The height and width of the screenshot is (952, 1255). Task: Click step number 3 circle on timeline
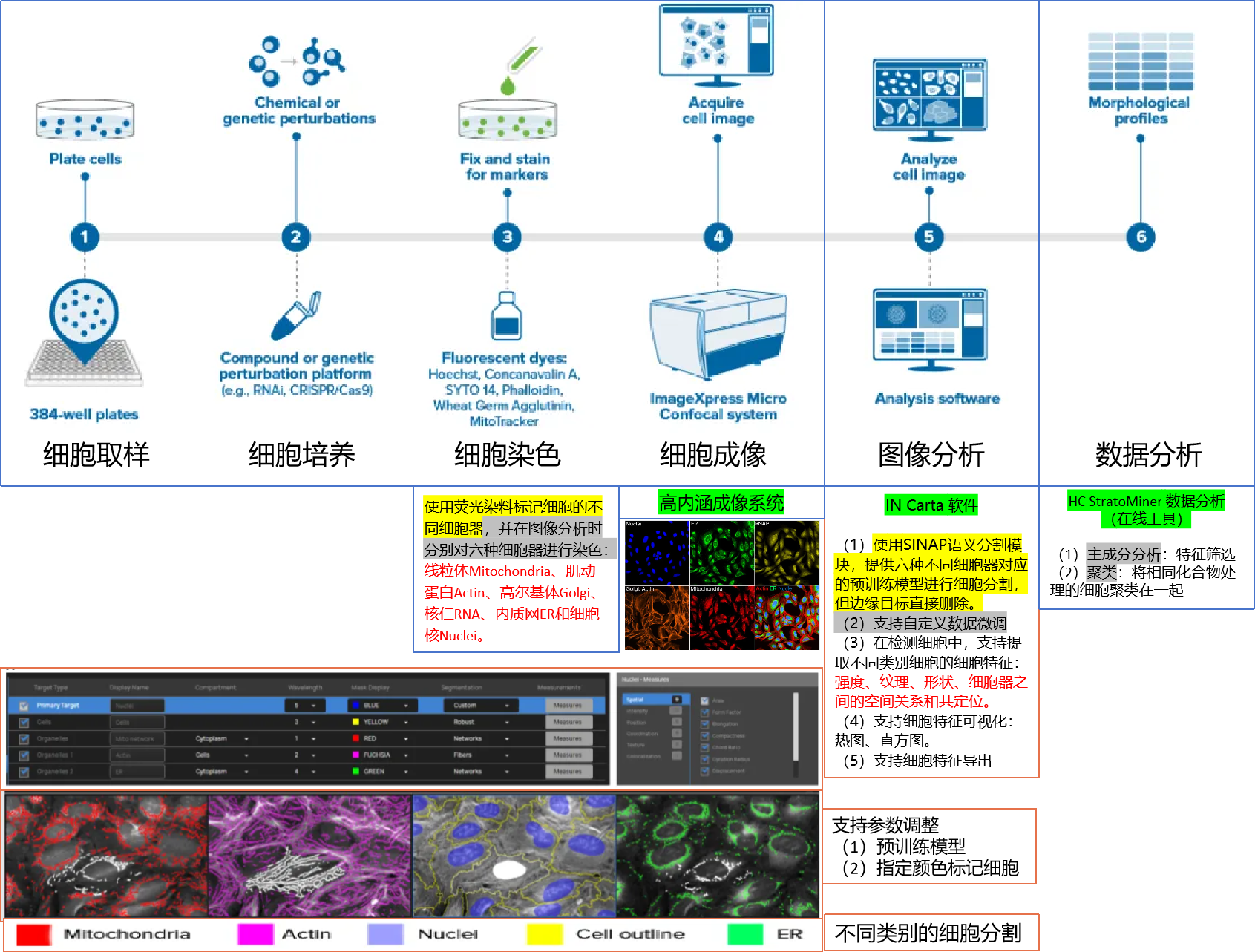click(x=508, y=237)
